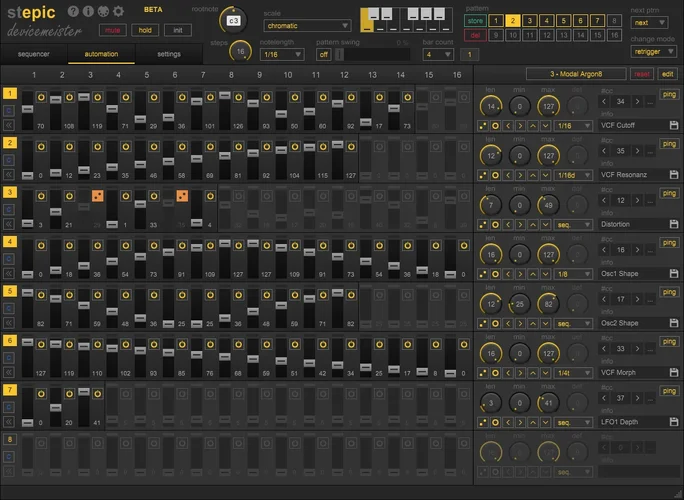The width and height of the screenshot is (684, 500).
Task: Click the save disk icon for LFO1 Depth
Action: click(x=674, y=422)
